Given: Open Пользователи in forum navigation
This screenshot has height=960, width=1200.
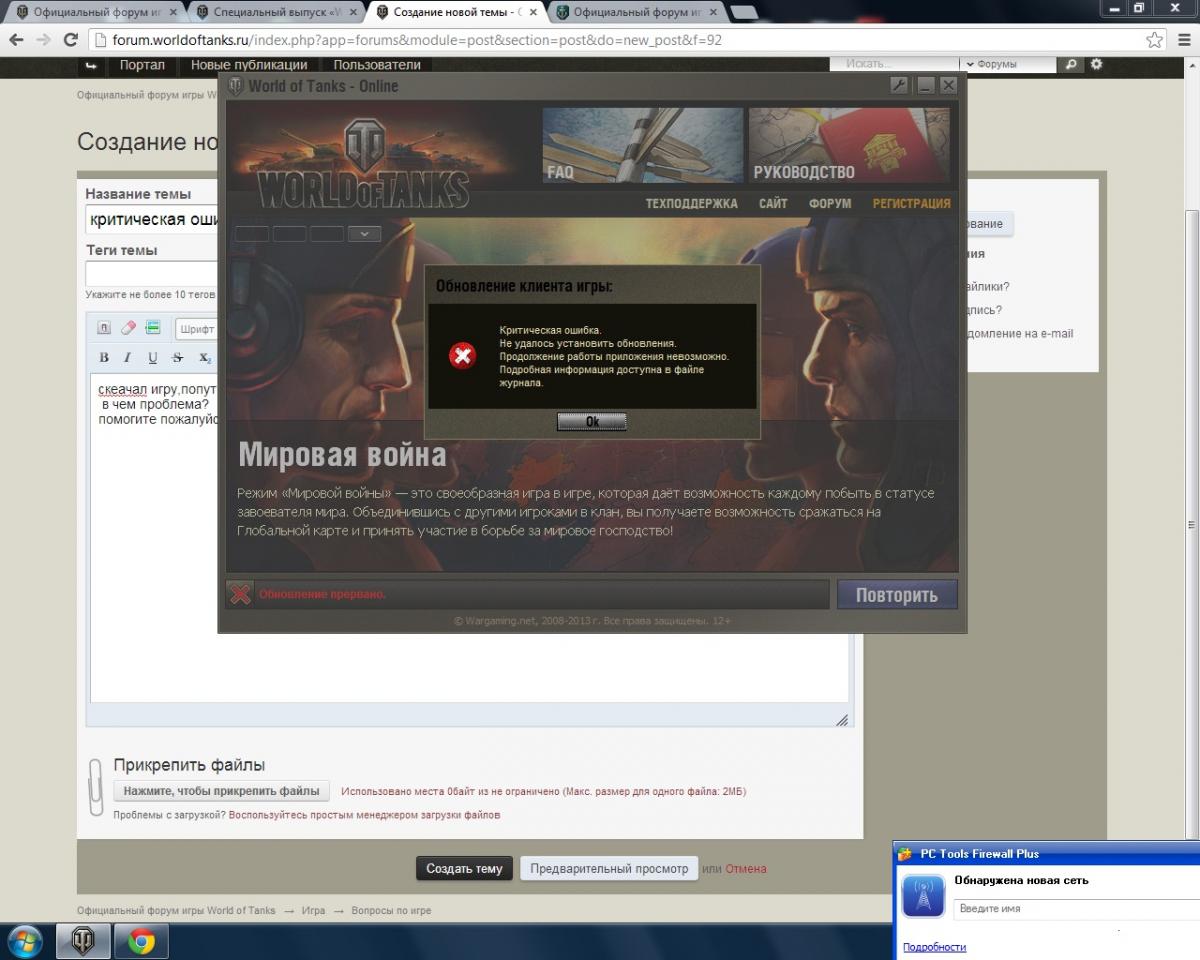Looking at the screenshot, I should (x=377, y=65).
